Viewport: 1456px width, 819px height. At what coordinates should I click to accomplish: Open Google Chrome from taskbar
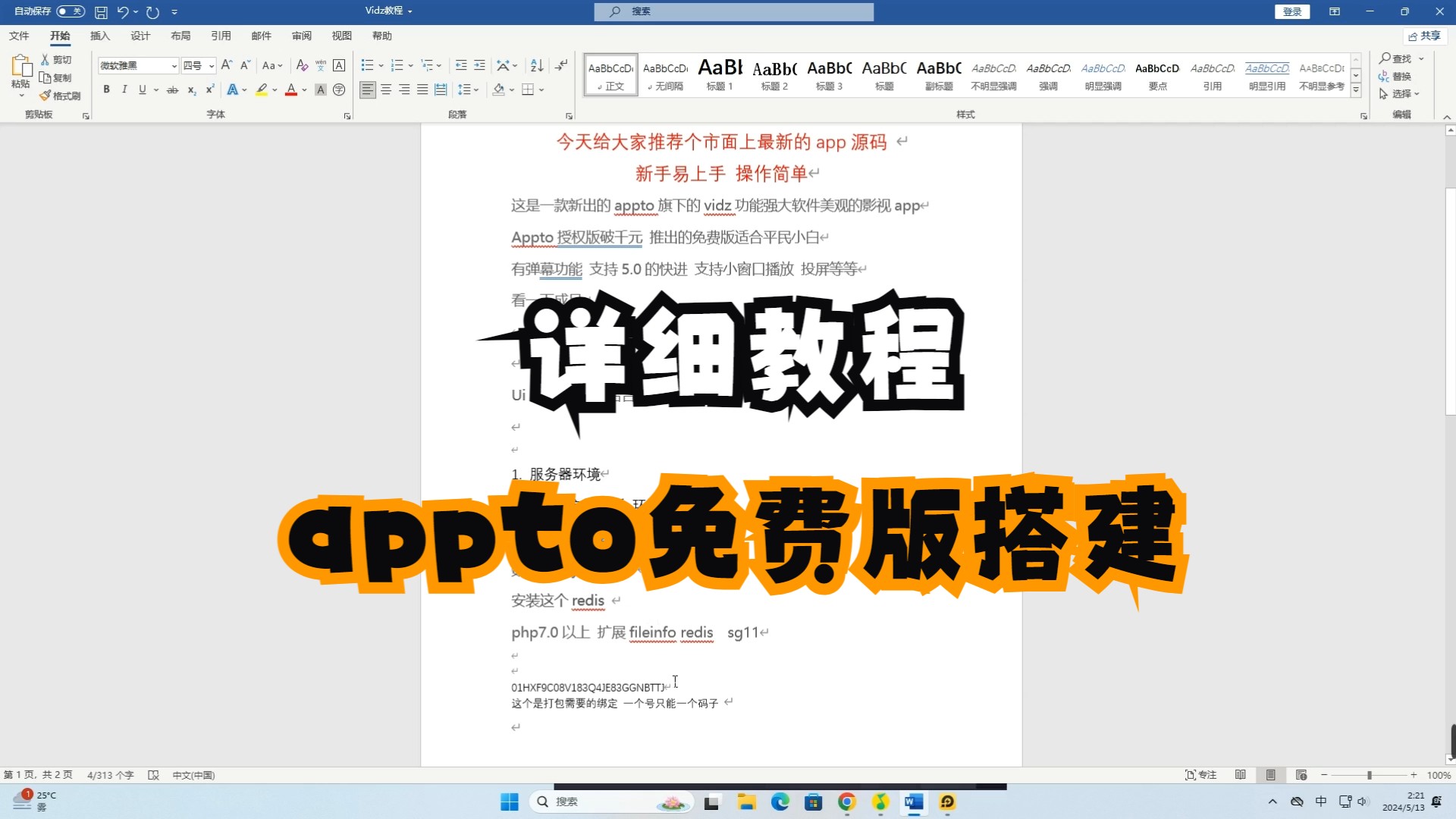point(847,802)
